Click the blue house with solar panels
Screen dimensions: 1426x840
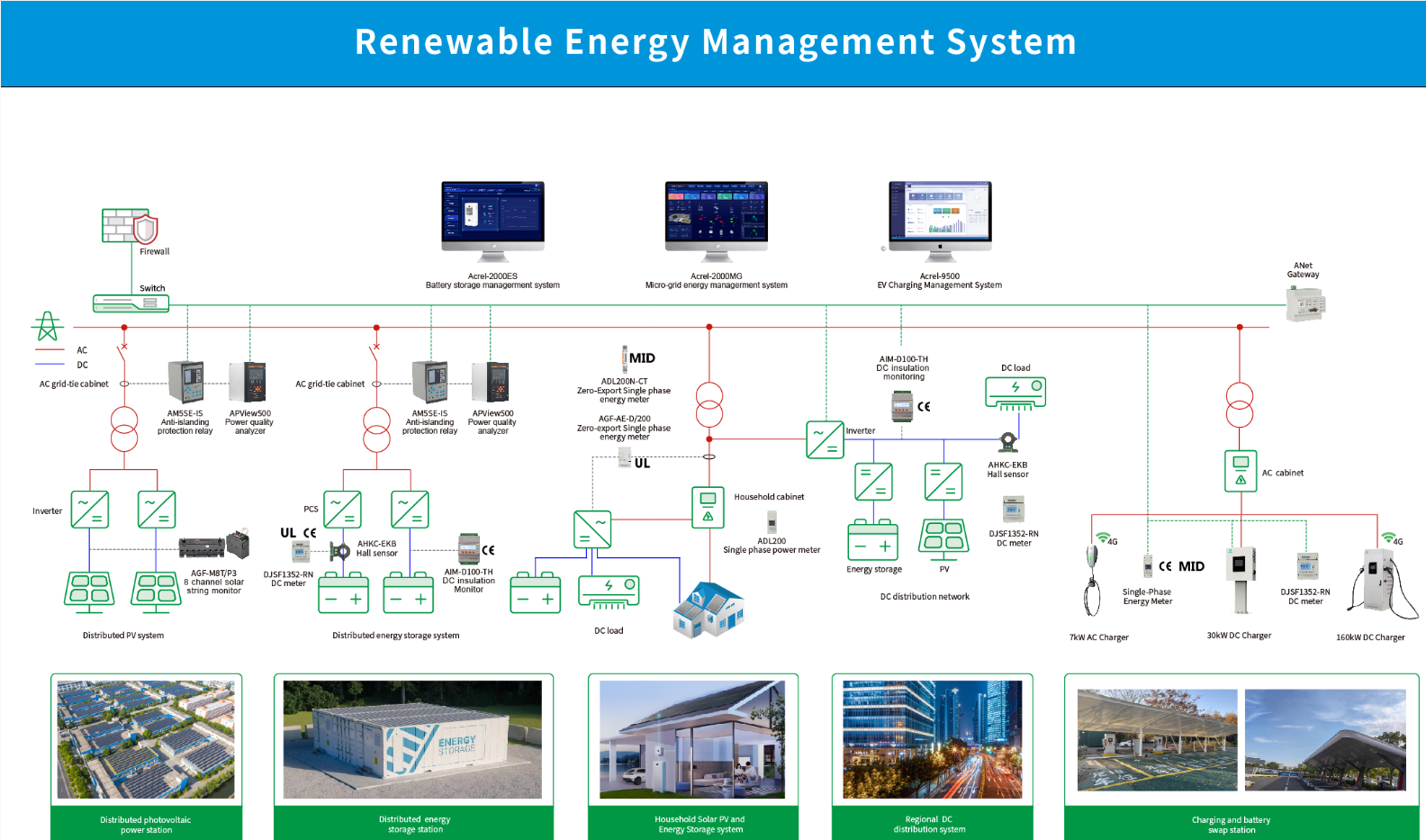(708, 610)
